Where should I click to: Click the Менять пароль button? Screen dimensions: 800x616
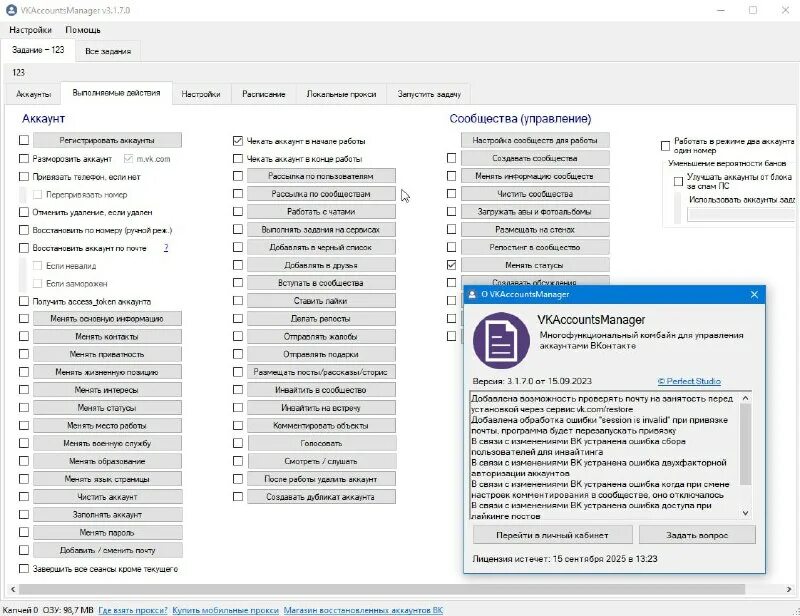107,532
